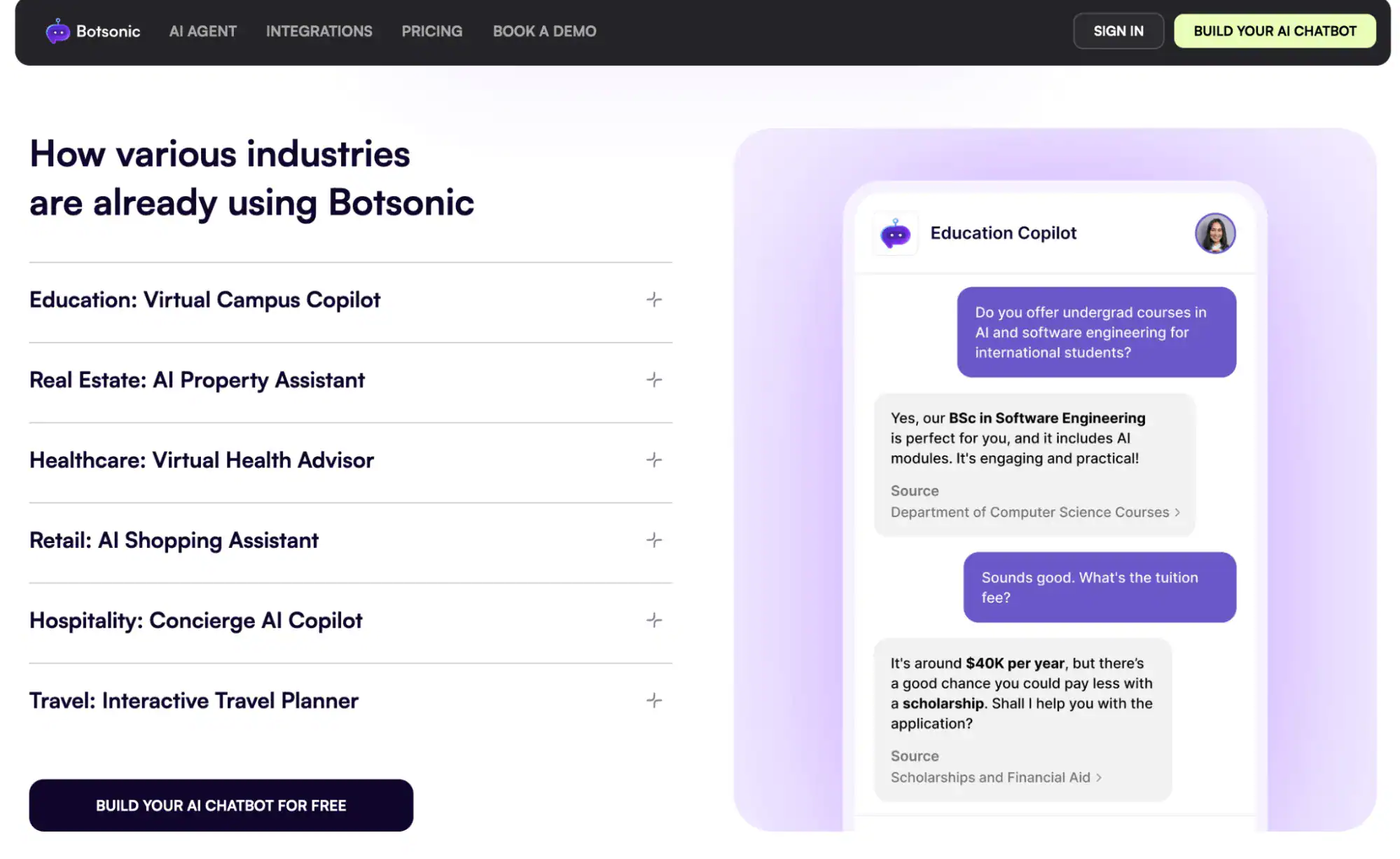The width and height of the screenshot is (1400, 859).
Task: Click the expand icon beside Retail shopping assistant
Action: (x=653, y=540)
